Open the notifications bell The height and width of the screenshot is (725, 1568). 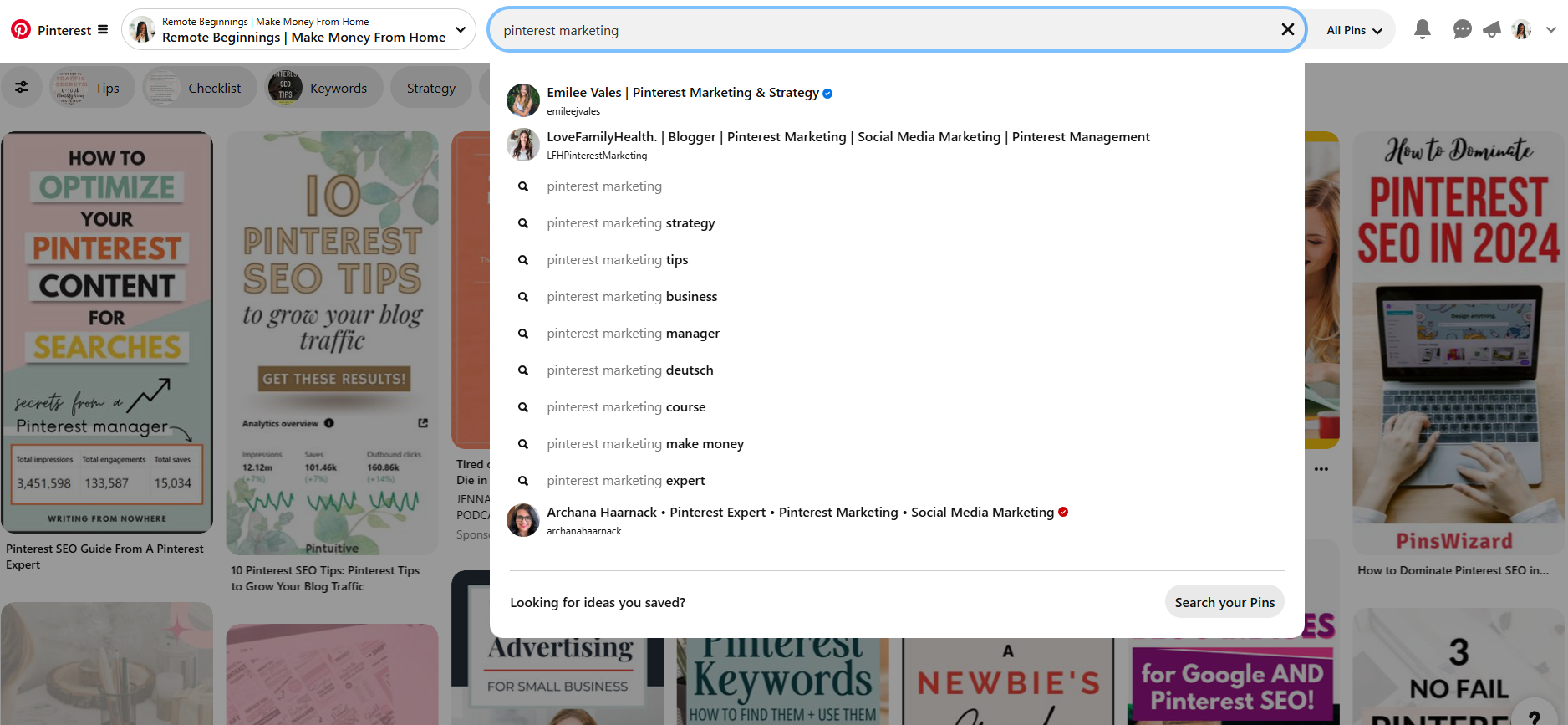[x=1423, y=30]
